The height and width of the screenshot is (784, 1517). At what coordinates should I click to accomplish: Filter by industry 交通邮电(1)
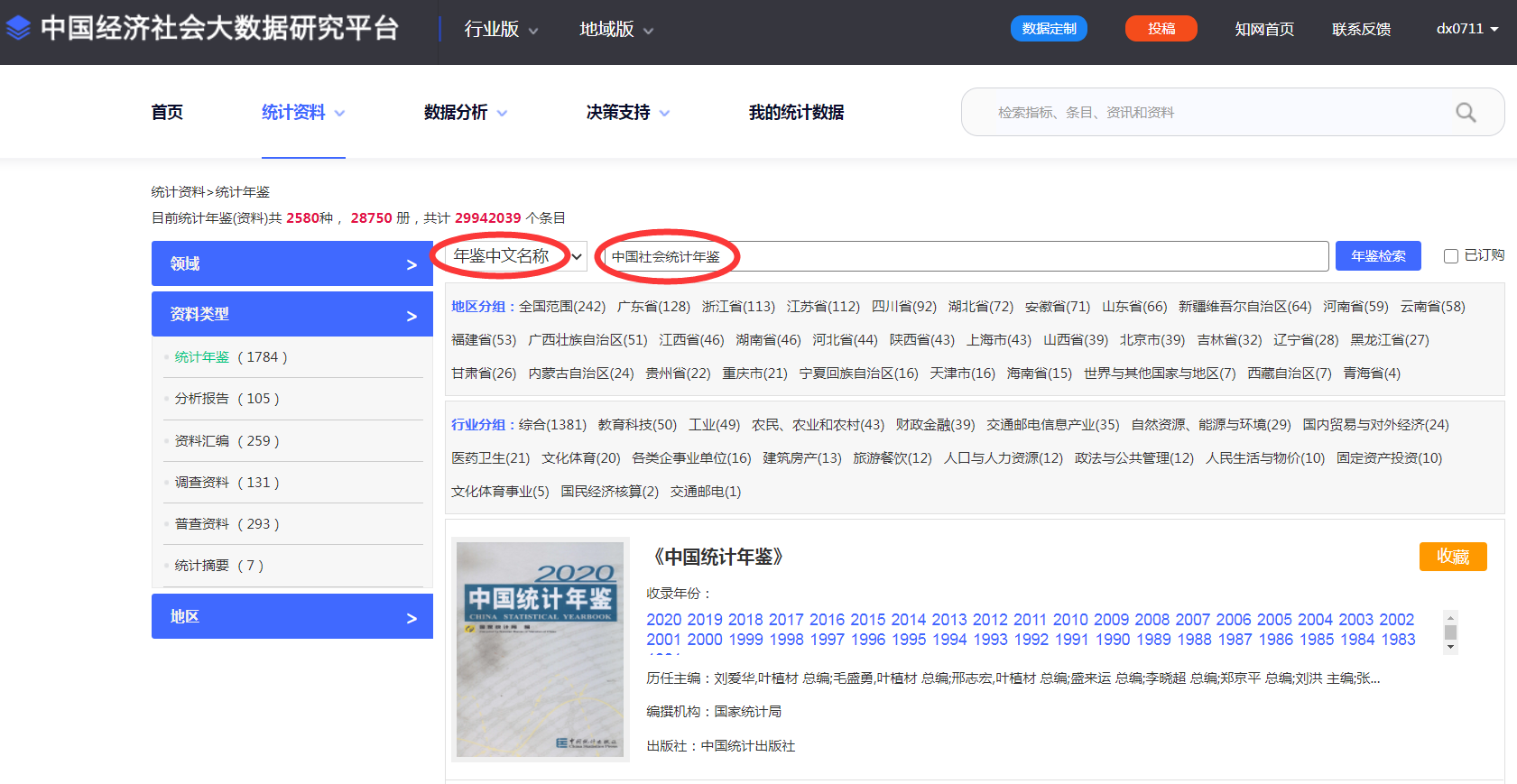pyautogui.click(x=706, y=492)
